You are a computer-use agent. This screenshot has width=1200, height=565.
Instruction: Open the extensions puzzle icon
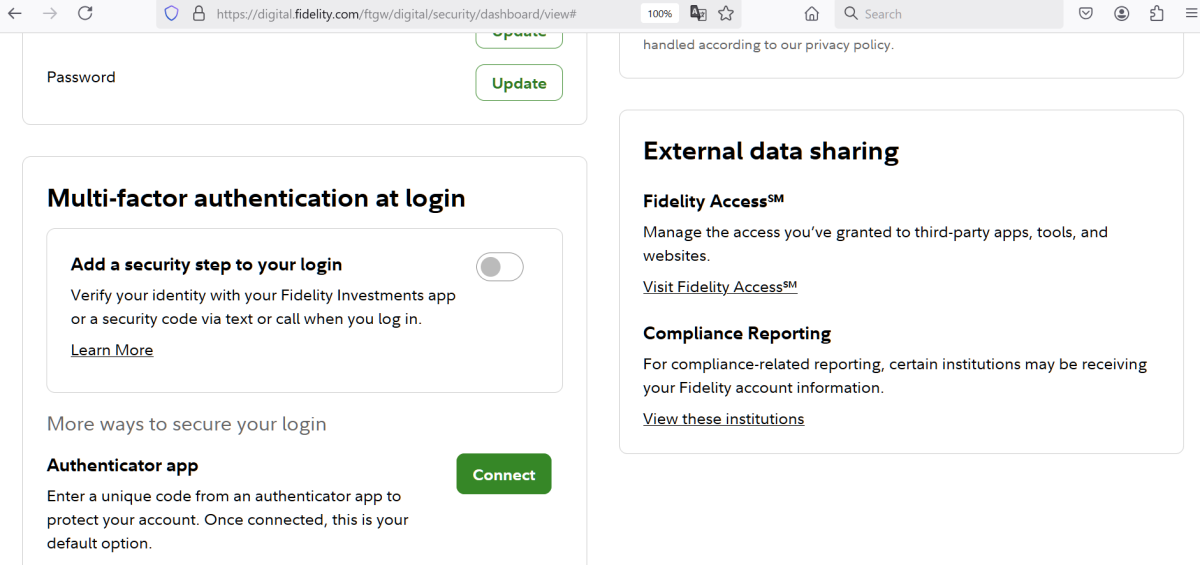1156,14
